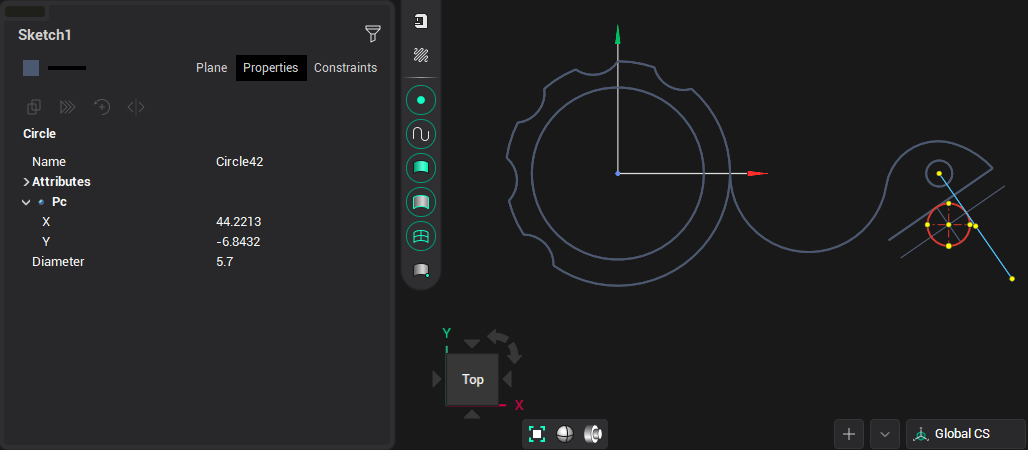Screen dimensions: 1028x450
Task: Click the sketch color swatch square
Action: pyautogui.click(x=31, y=68)
